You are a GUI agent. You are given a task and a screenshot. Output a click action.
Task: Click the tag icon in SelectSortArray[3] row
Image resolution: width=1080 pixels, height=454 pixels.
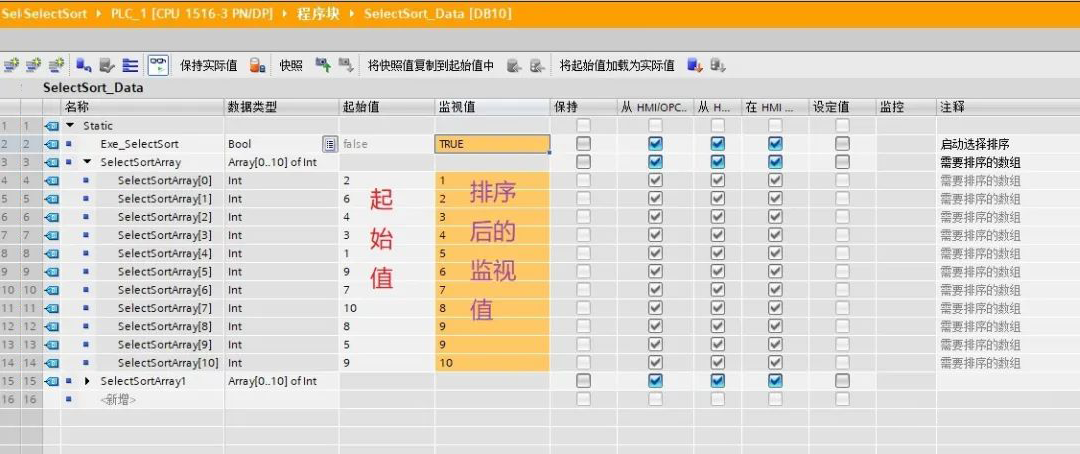click(52, 235)
